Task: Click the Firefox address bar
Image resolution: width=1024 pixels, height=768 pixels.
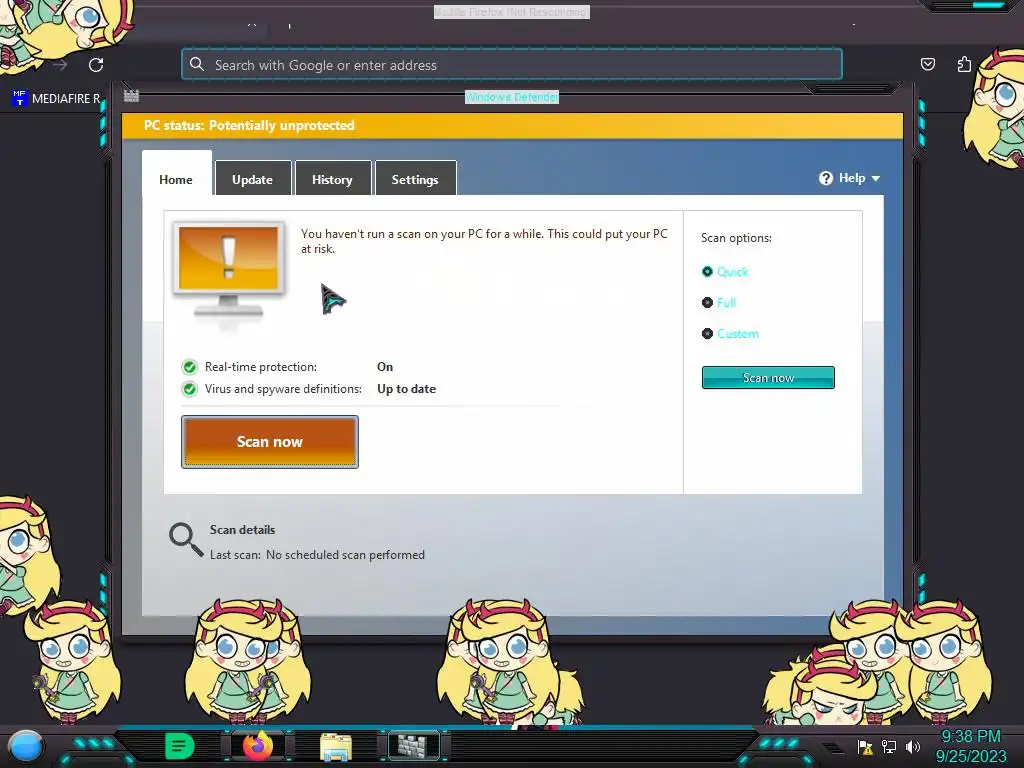Action: click(x=512, y=65)
